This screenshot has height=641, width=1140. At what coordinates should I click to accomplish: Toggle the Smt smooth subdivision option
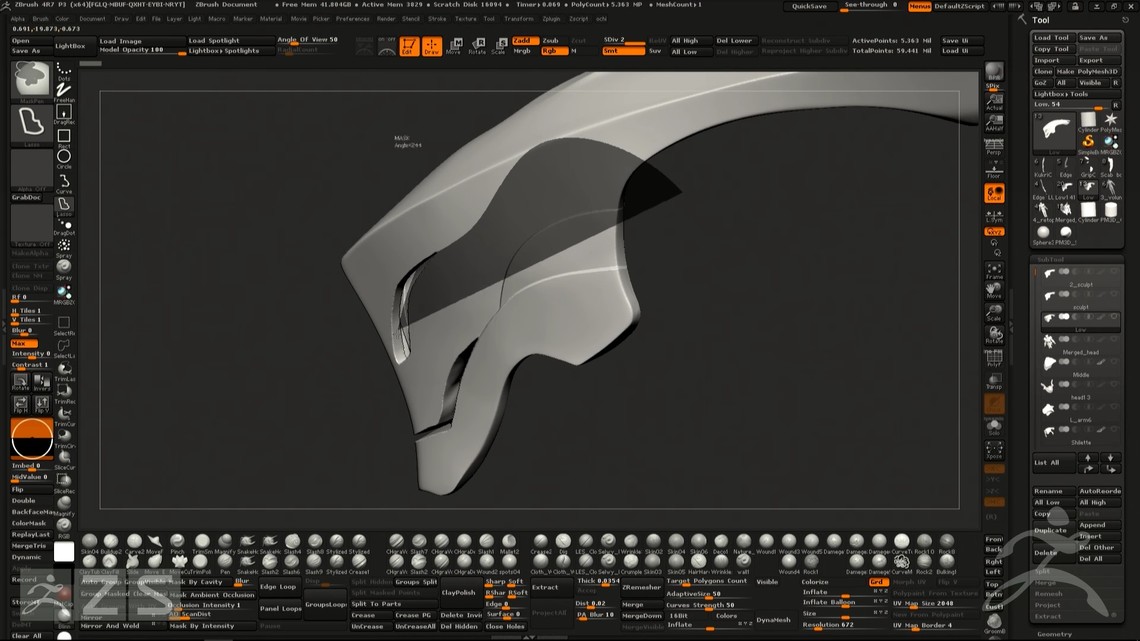point(623,51)
